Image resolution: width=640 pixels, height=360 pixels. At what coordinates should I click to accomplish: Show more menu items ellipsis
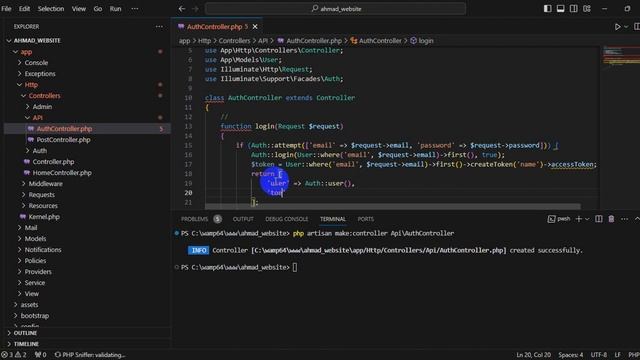pos(135,9)
